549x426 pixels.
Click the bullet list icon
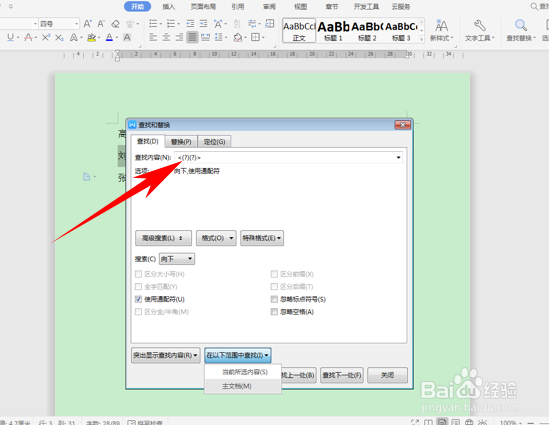coord(153,24)
